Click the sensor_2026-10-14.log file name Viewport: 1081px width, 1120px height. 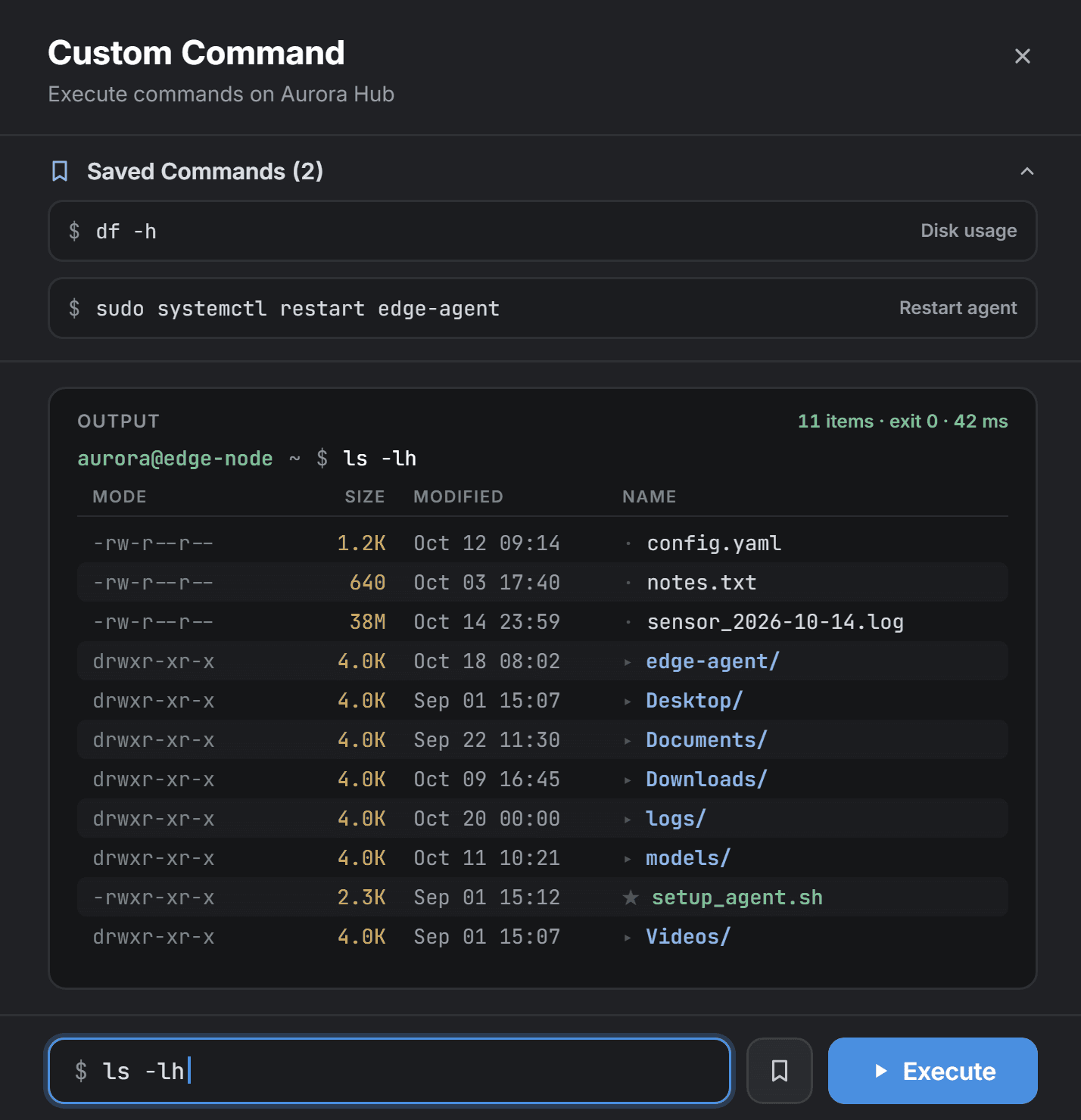775,622
